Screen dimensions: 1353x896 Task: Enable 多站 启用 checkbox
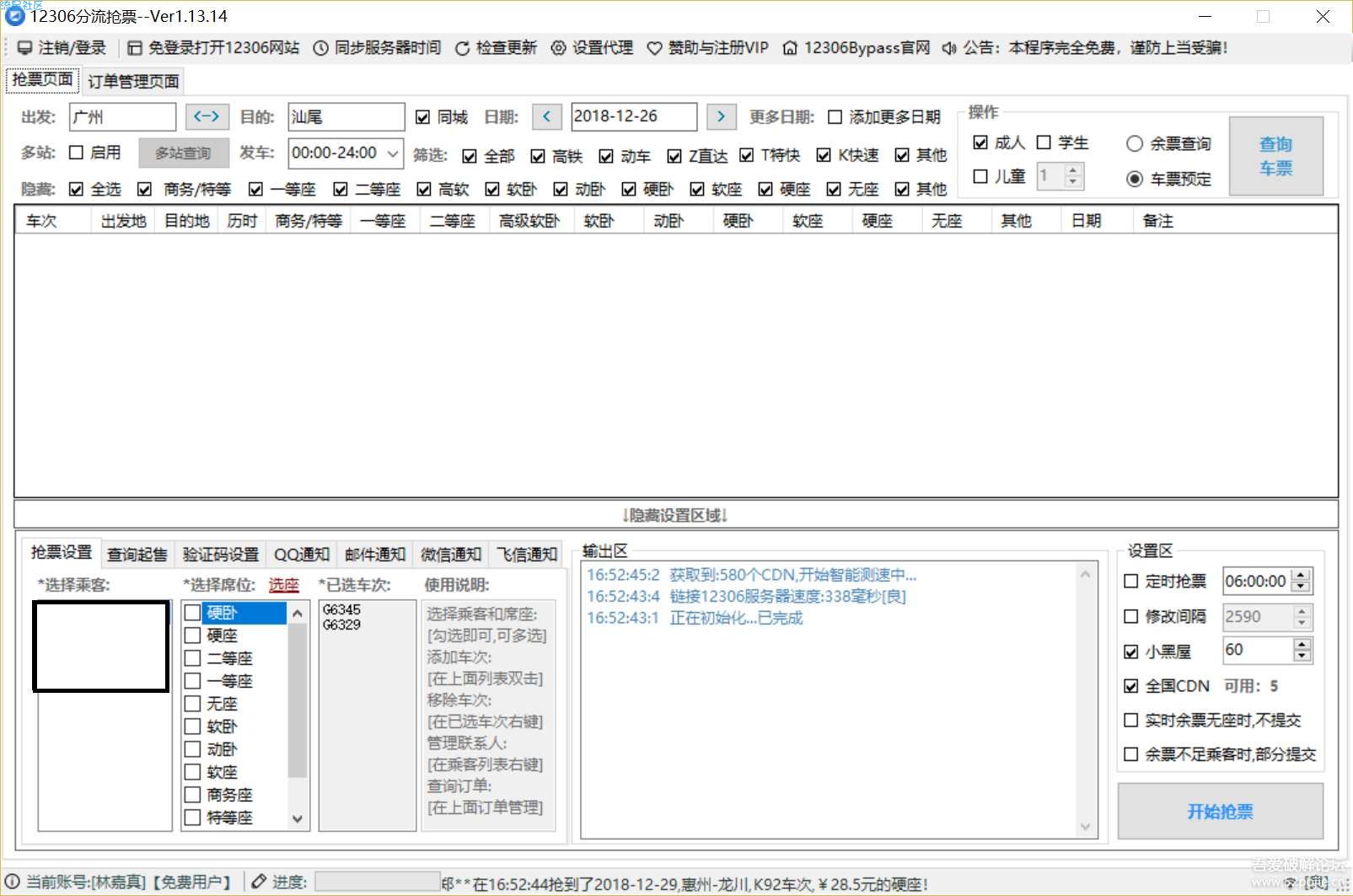click(x=76, y=153)
